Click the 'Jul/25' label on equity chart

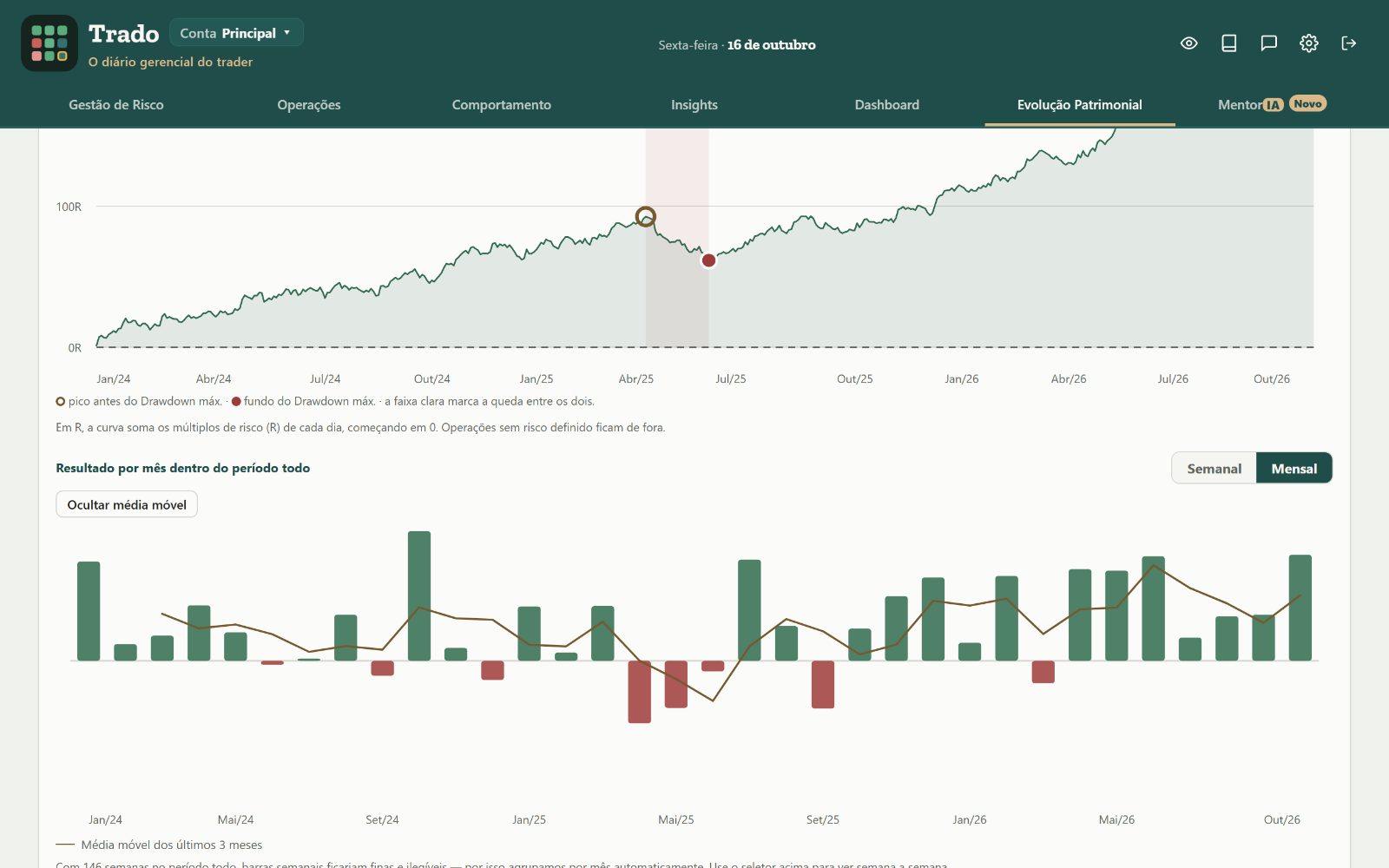[x=731, y=379]
